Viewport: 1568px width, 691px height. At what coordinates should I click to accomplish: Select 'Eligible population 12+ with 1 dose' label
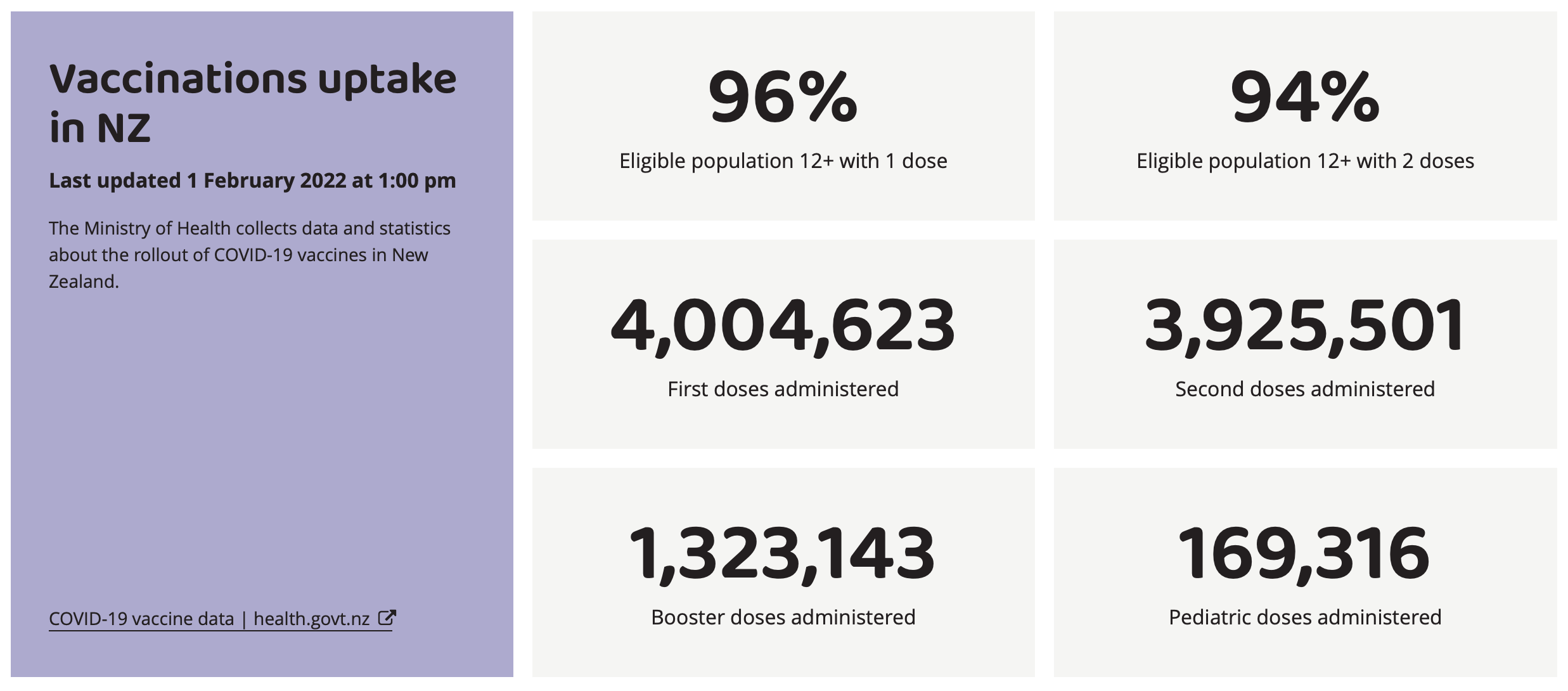tap(783, 161)
